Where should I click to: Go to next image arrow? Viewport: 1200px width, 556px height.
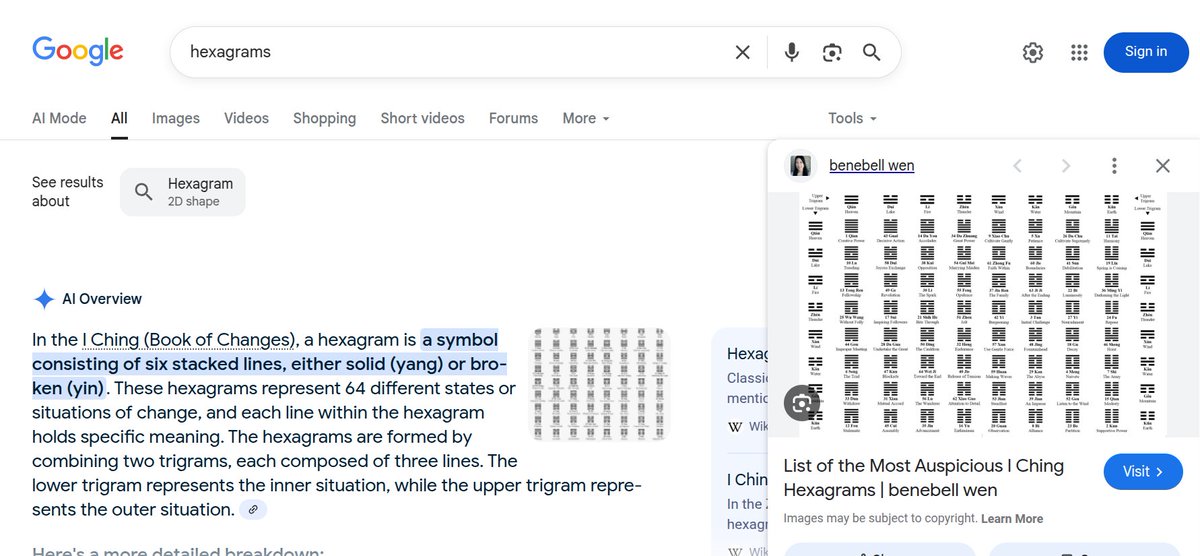pos(1066,166)
